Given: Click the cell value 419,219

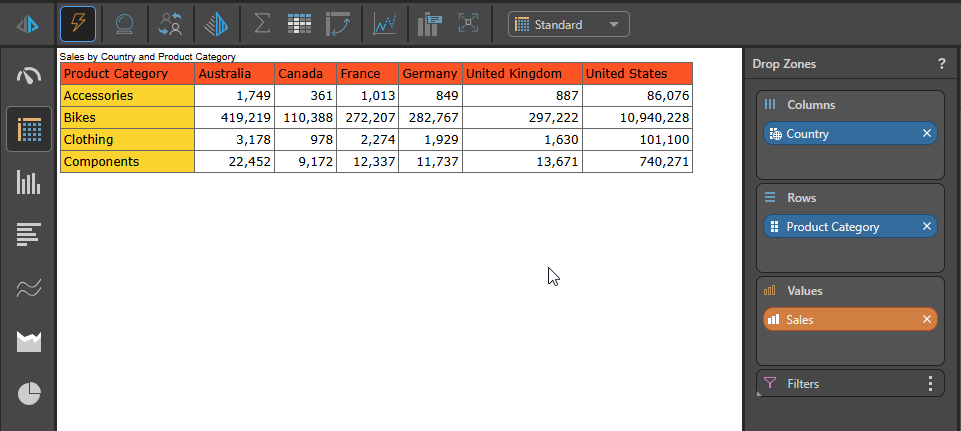Looking at the screenshot, I should tap(235, 118).
